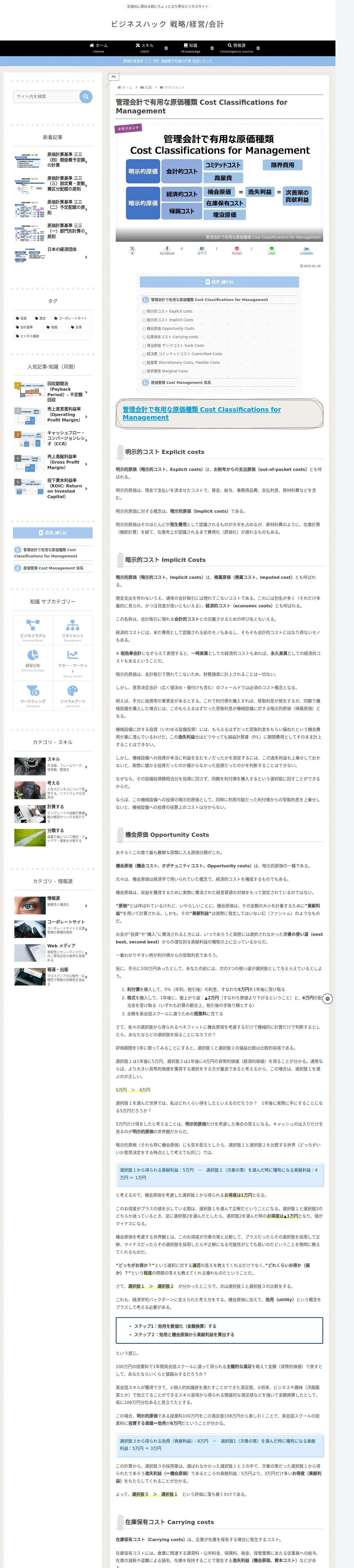The image size is (354, 1568).
Task: Jump to 埋没原価 Sunk Costs in contents
Action: tap(175, 345)
